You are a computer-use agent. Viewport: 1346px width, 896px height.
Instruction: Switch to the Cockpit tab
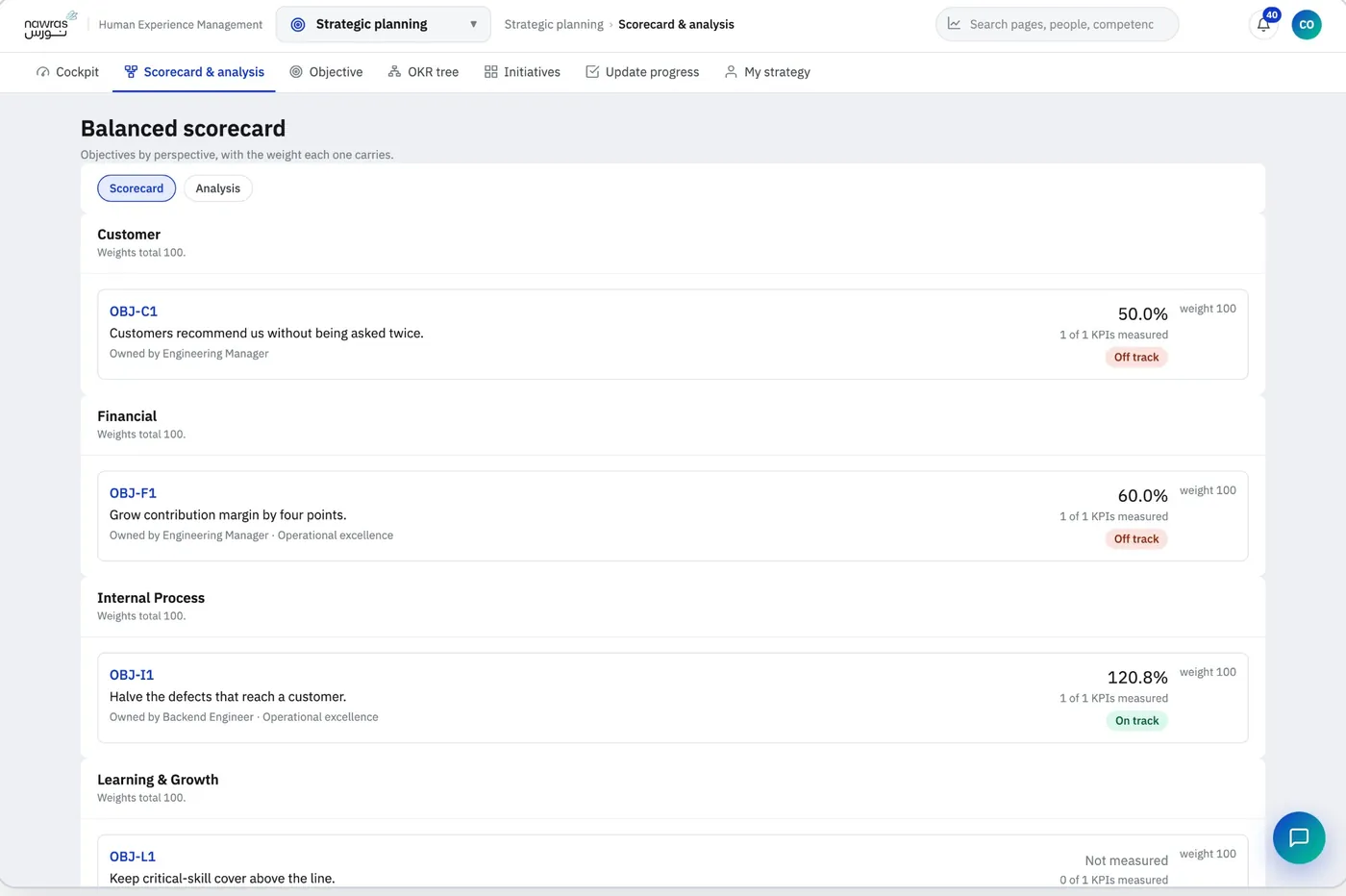[67, 72]
